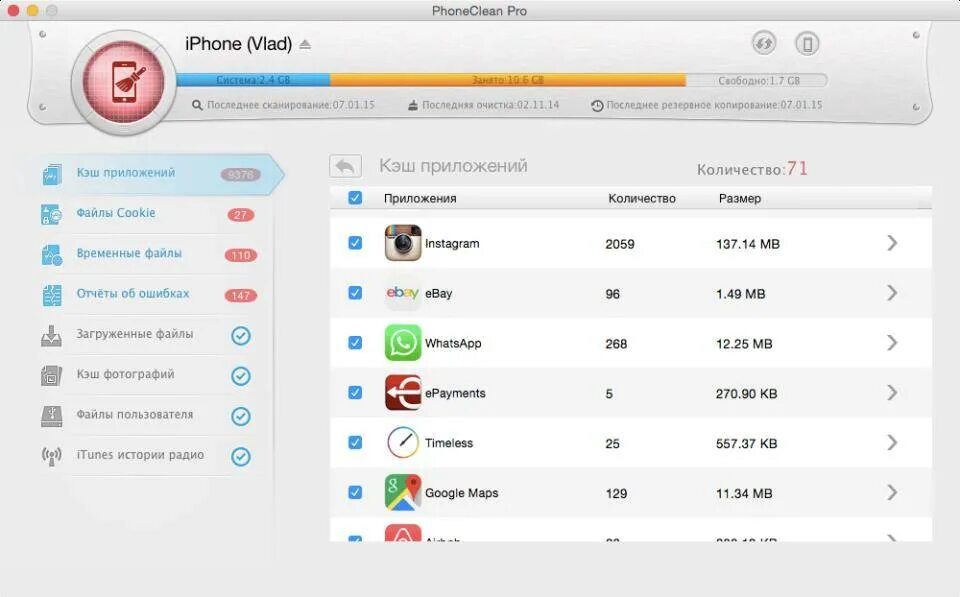
Task: Click the orange used-storage bar segment
Action: 508,80
